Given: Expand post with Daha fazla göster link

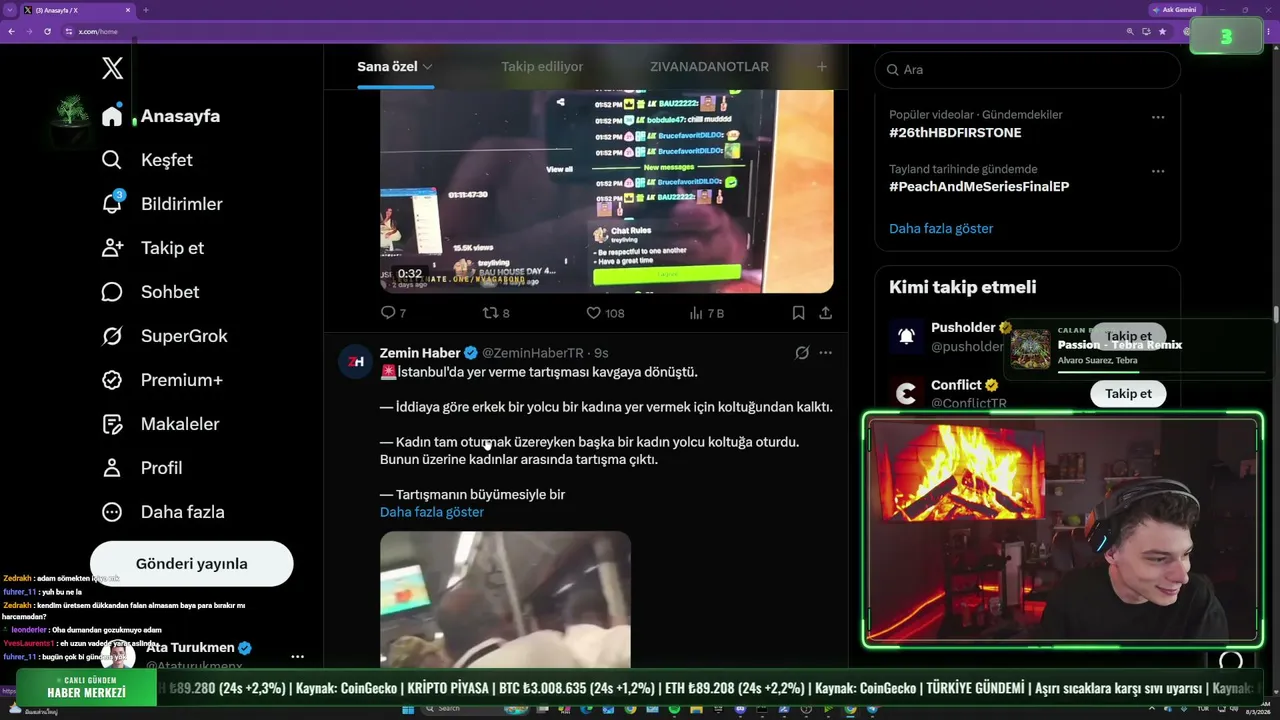Looking at the screenshot, I should click(432, 512).
